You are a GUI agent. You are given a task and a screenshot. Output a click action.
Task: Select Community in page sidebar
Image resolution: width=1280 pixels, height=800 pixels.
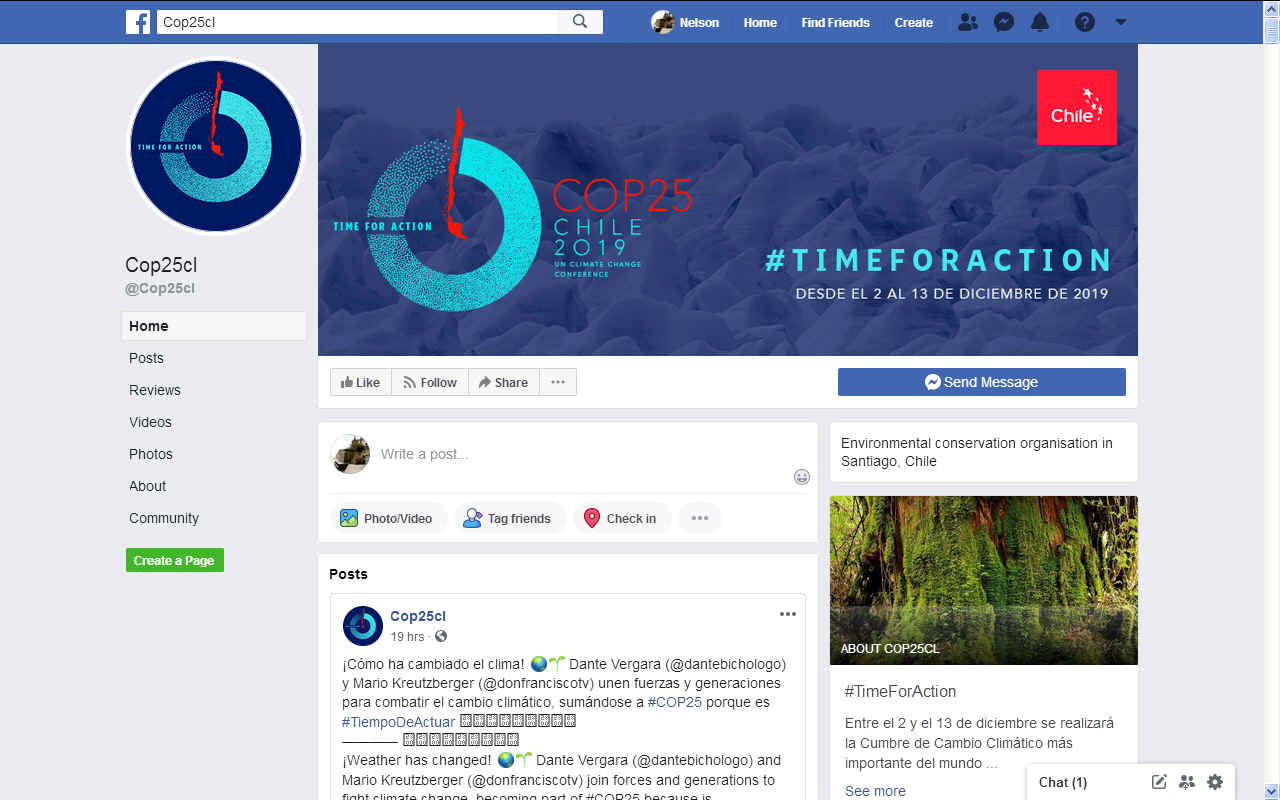tap(164, 518)
